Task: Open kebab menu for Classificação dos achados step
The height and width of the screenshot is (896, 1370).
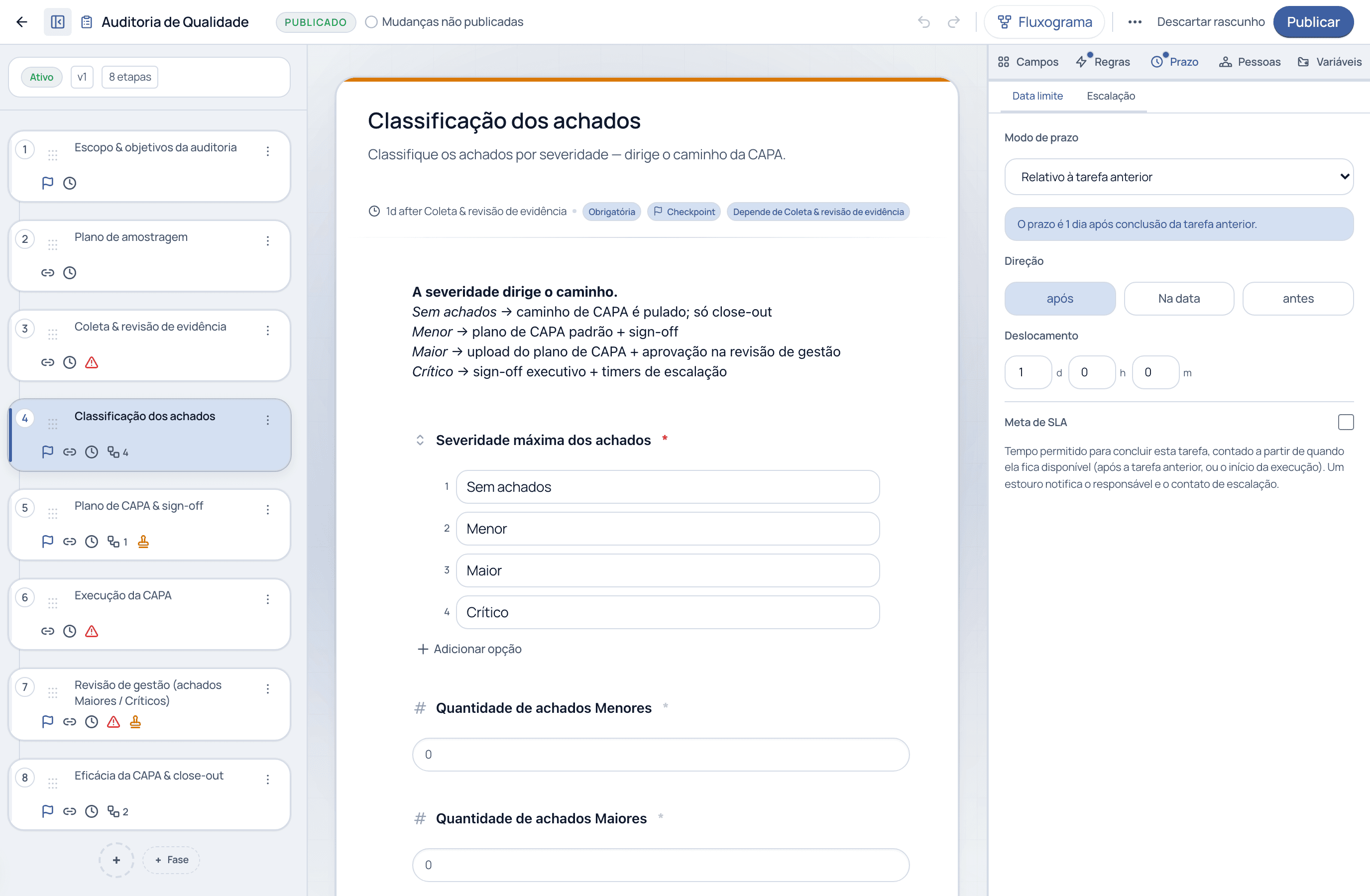Action: click(268, 420)
